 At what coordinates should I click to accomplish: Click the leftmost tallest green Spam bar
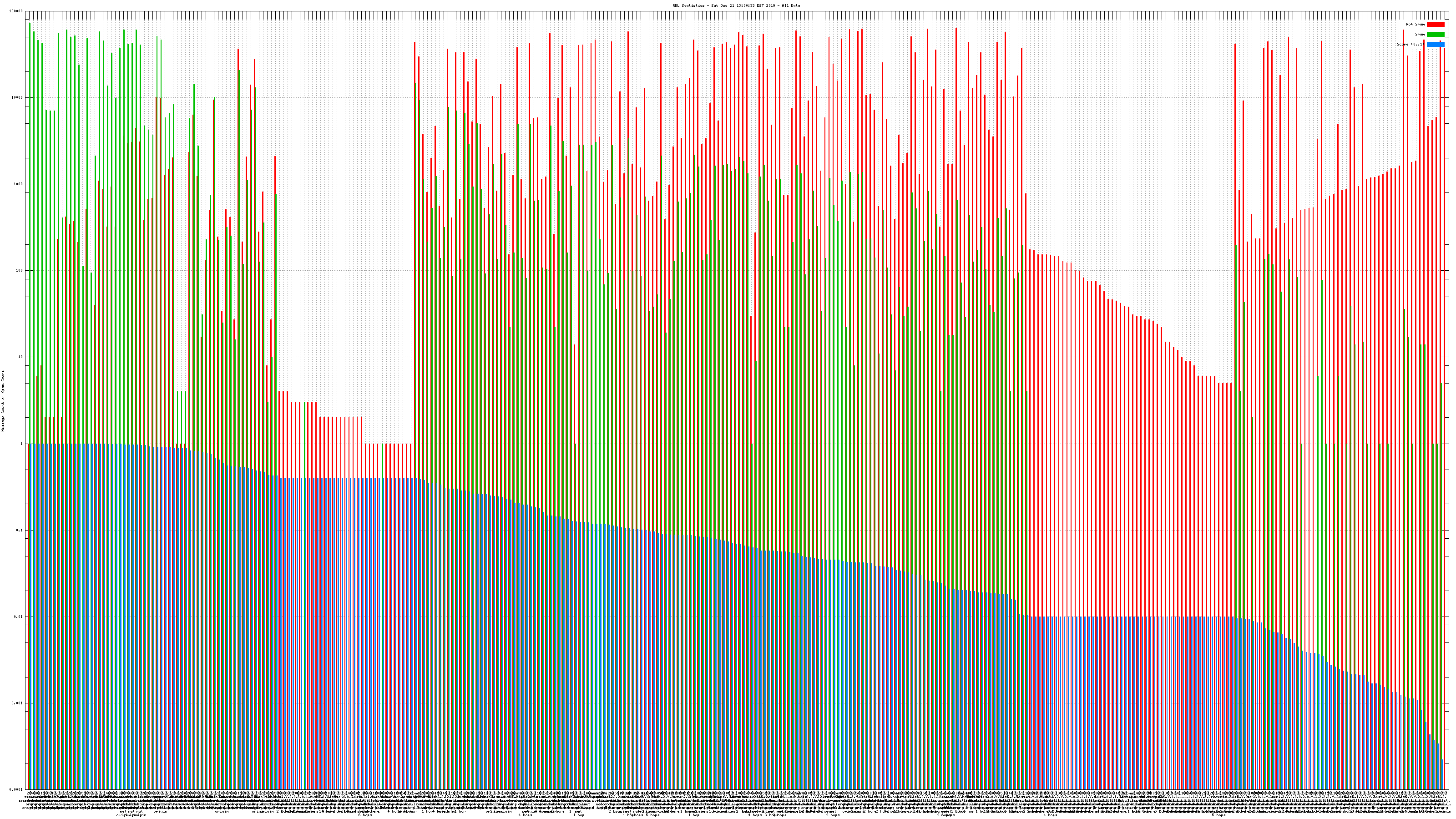click(30, 226)
